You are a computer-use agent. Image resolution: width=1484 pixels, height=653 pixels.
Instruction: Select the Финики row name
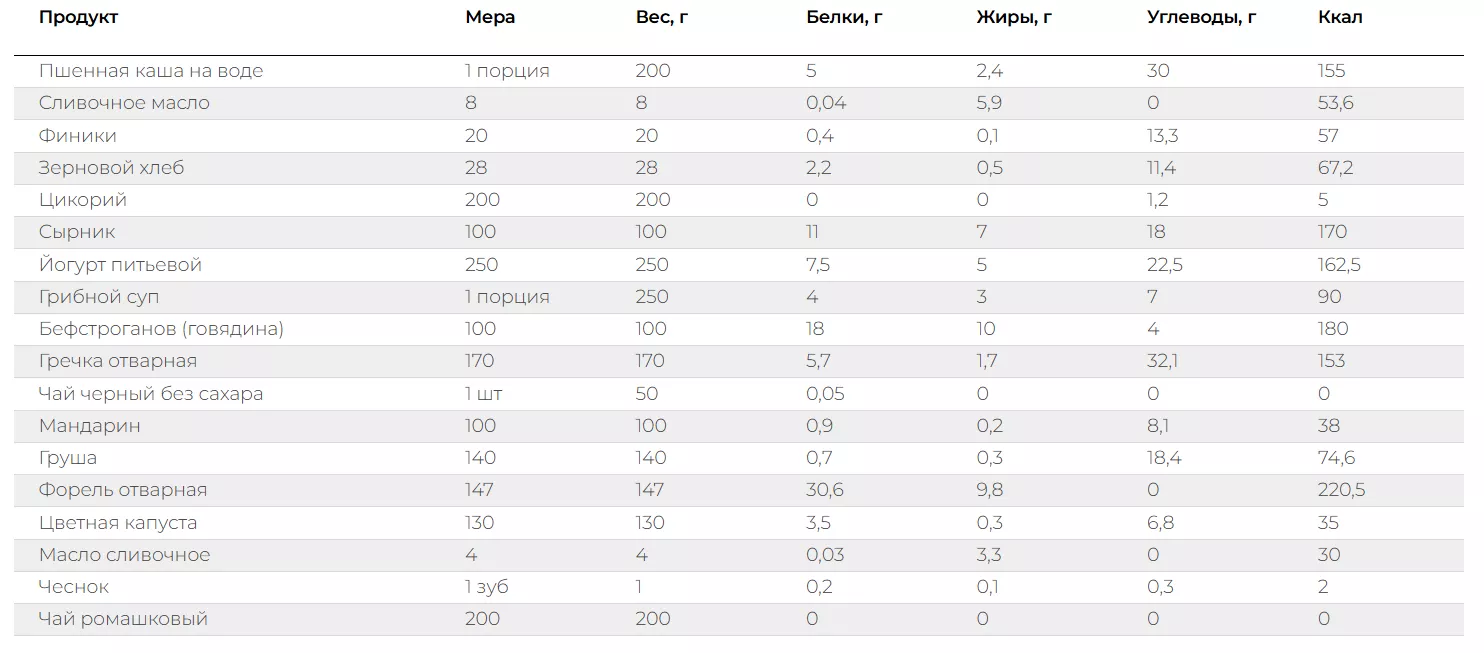pos(77,135)
